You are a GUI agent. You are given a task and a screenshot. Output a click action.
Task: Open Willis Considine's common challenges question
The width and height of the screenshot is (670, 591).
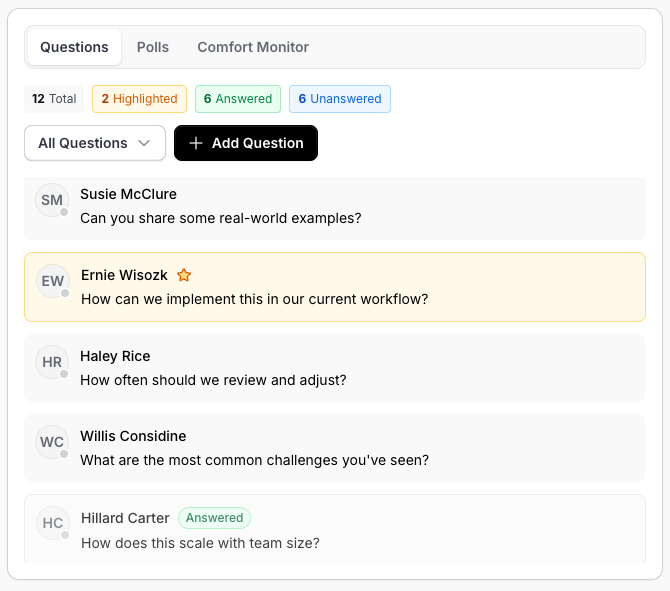click(x=254, y=460)
